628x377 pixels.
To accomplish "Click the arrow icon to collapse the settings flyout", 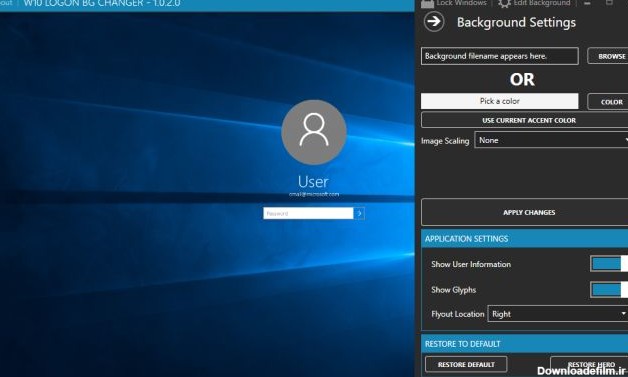I will (x=434, y=22).
